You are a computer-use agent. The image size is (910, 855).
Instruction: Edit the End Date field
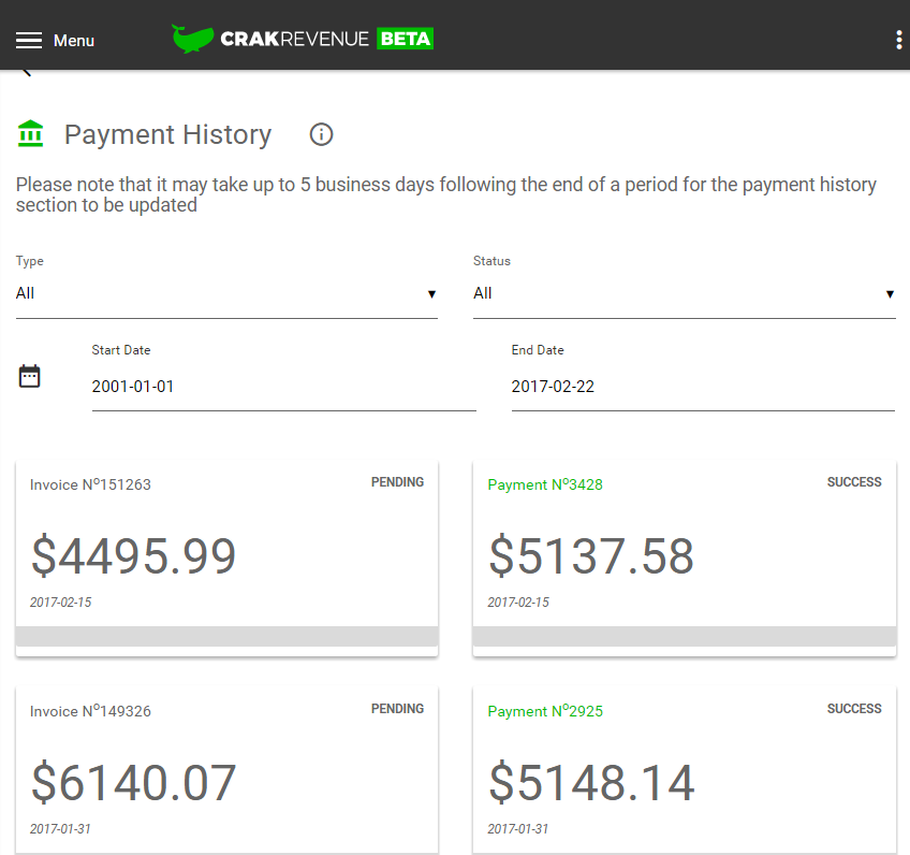[702, 386]
